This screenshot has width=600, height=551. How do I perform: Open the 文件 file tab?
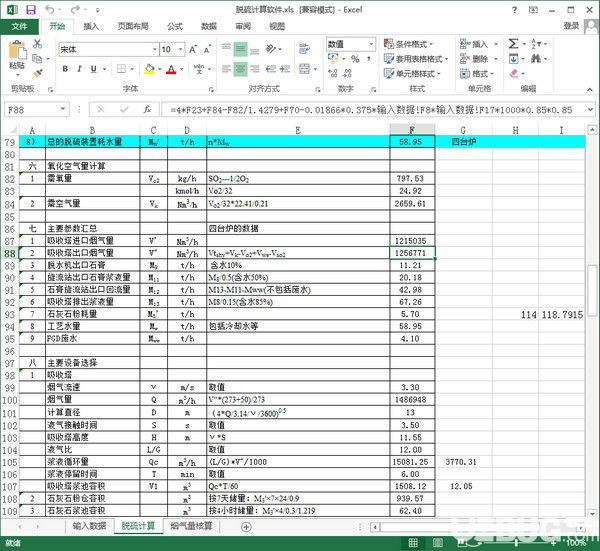19,26
